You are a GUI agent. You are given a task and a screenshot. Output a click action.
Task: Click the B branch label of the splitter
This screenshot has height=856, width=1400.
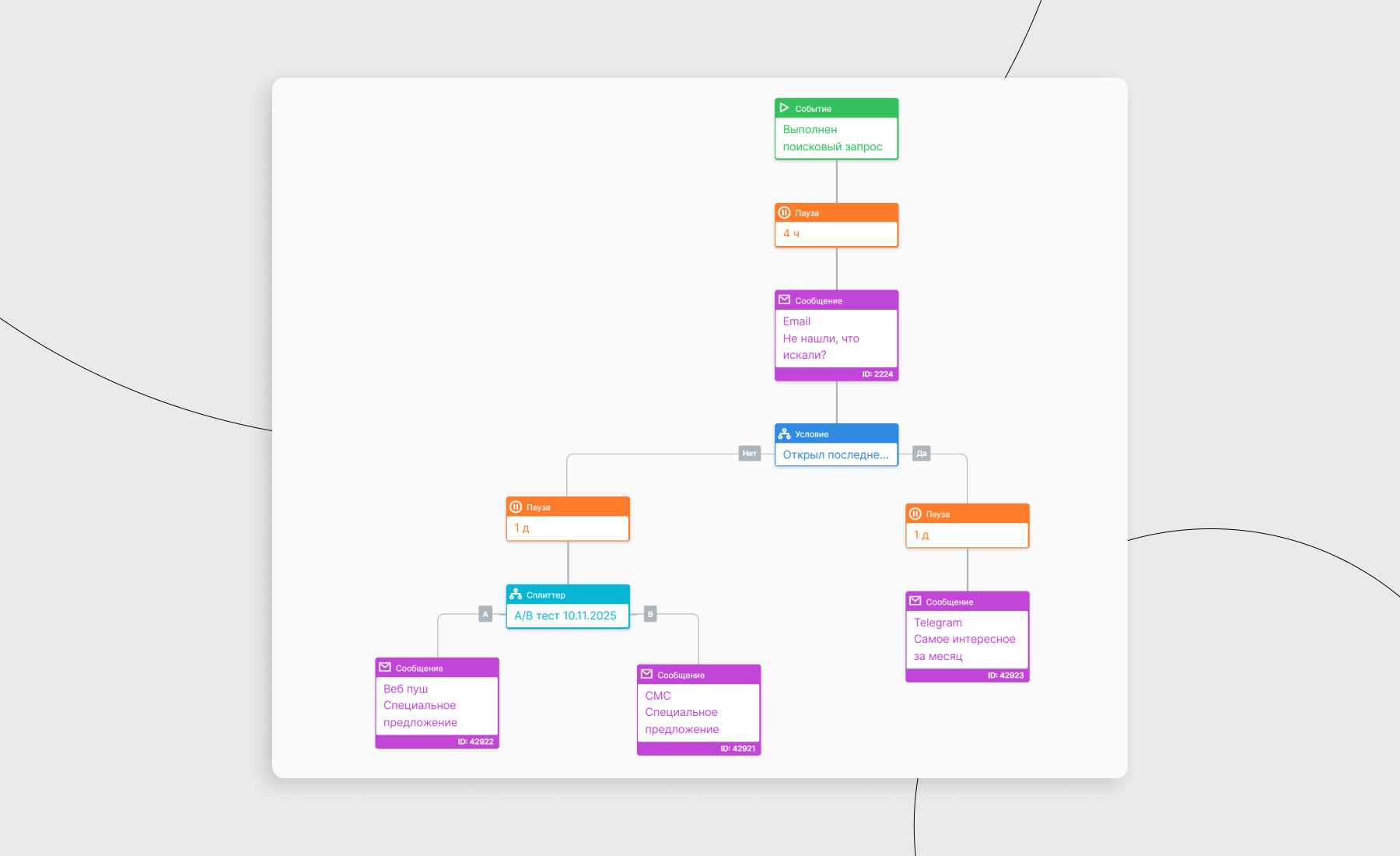[x=650, y=614]
